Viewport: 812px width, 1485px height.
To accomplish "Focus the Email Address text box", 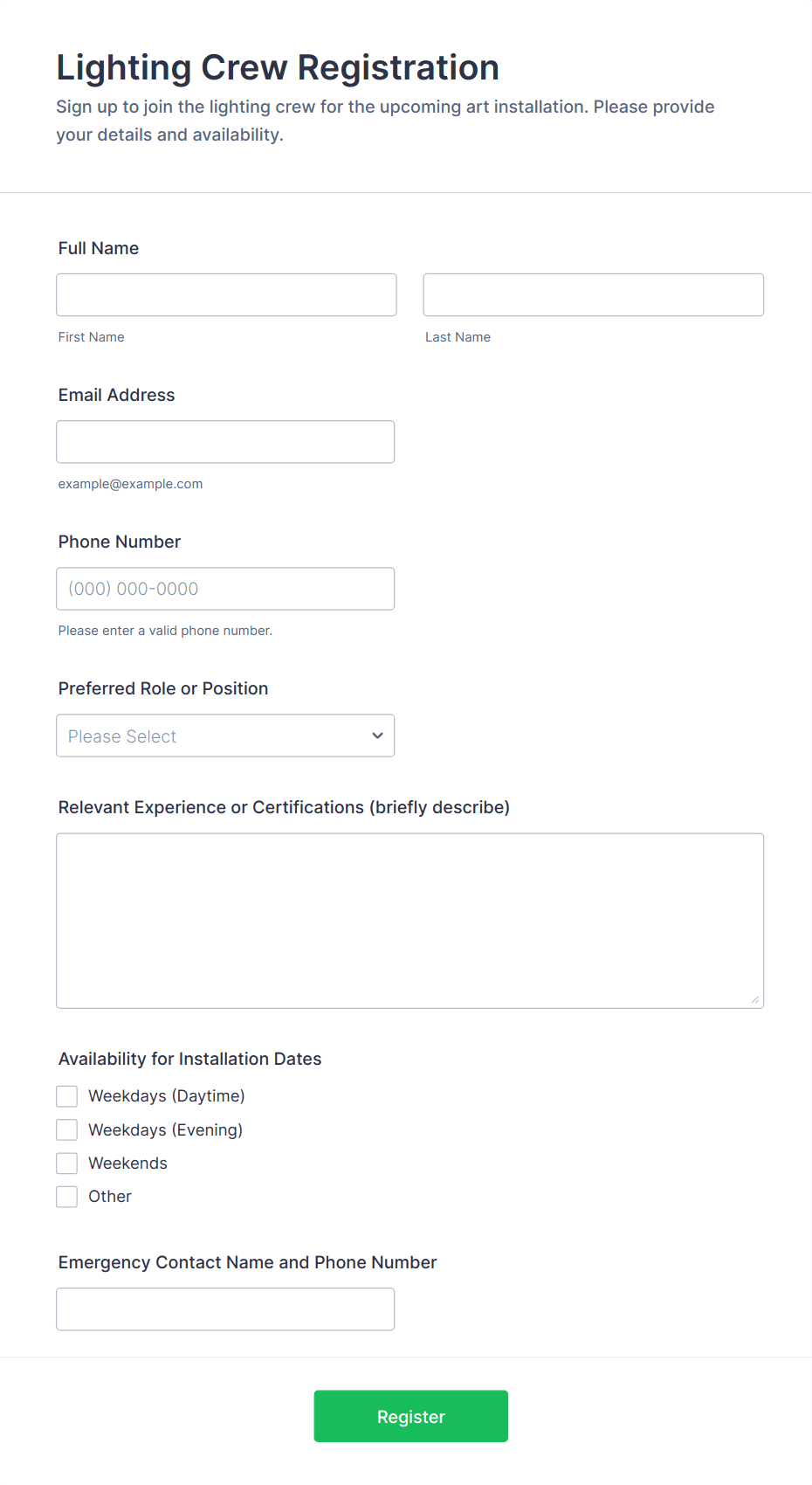I will click(225, 442).
